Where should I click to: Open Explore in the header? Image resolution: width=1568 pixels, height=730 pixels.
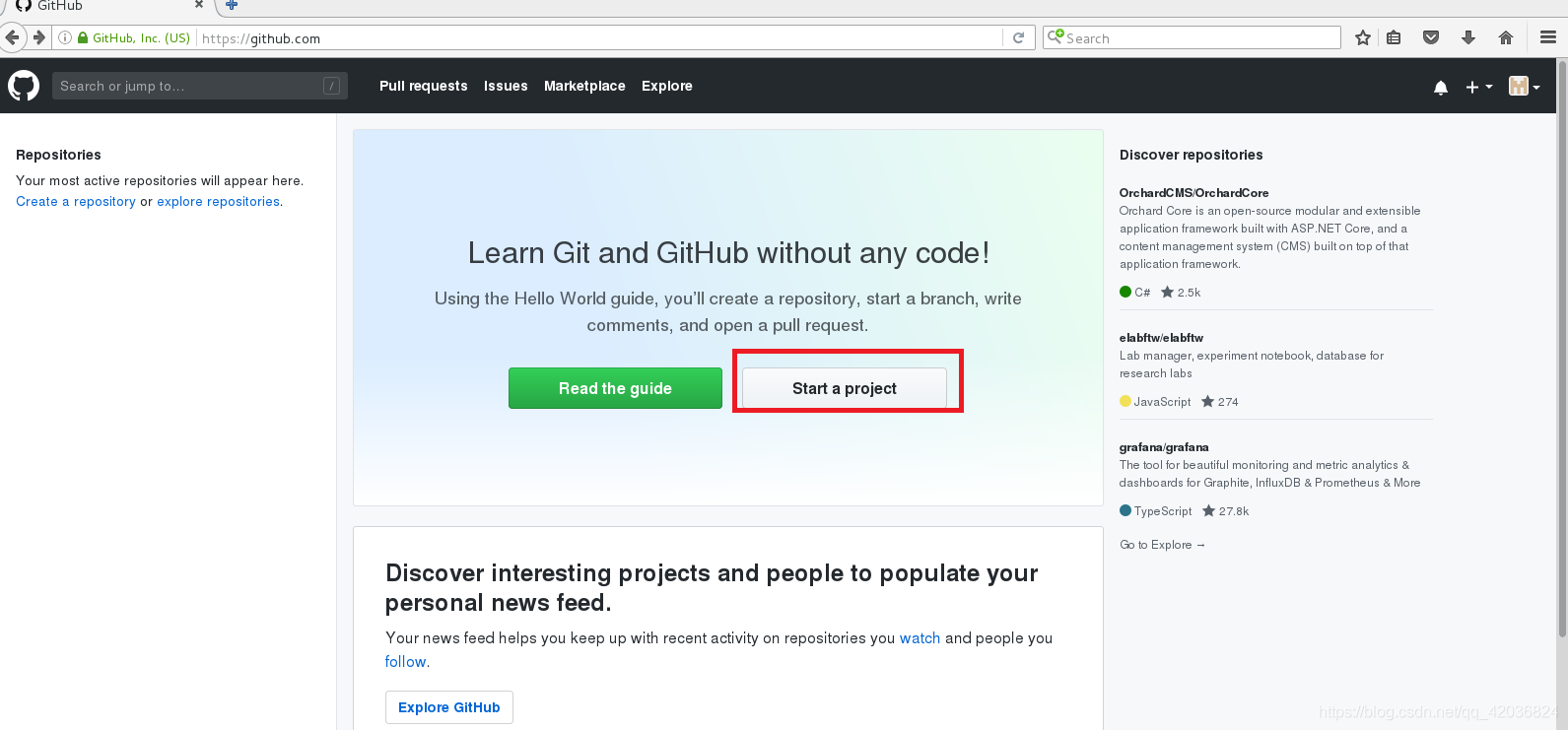pyautogui.click(x=667, y=86)
